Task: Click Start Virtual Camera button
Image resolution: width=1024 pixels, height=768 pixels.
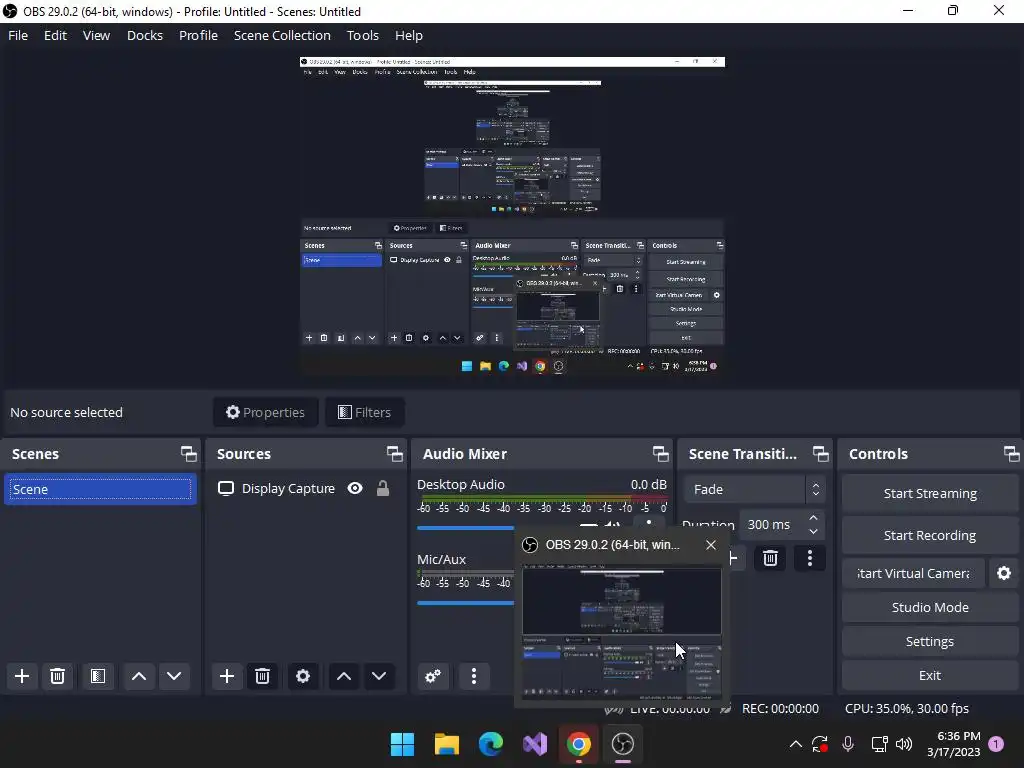Action: click(913, 573)
